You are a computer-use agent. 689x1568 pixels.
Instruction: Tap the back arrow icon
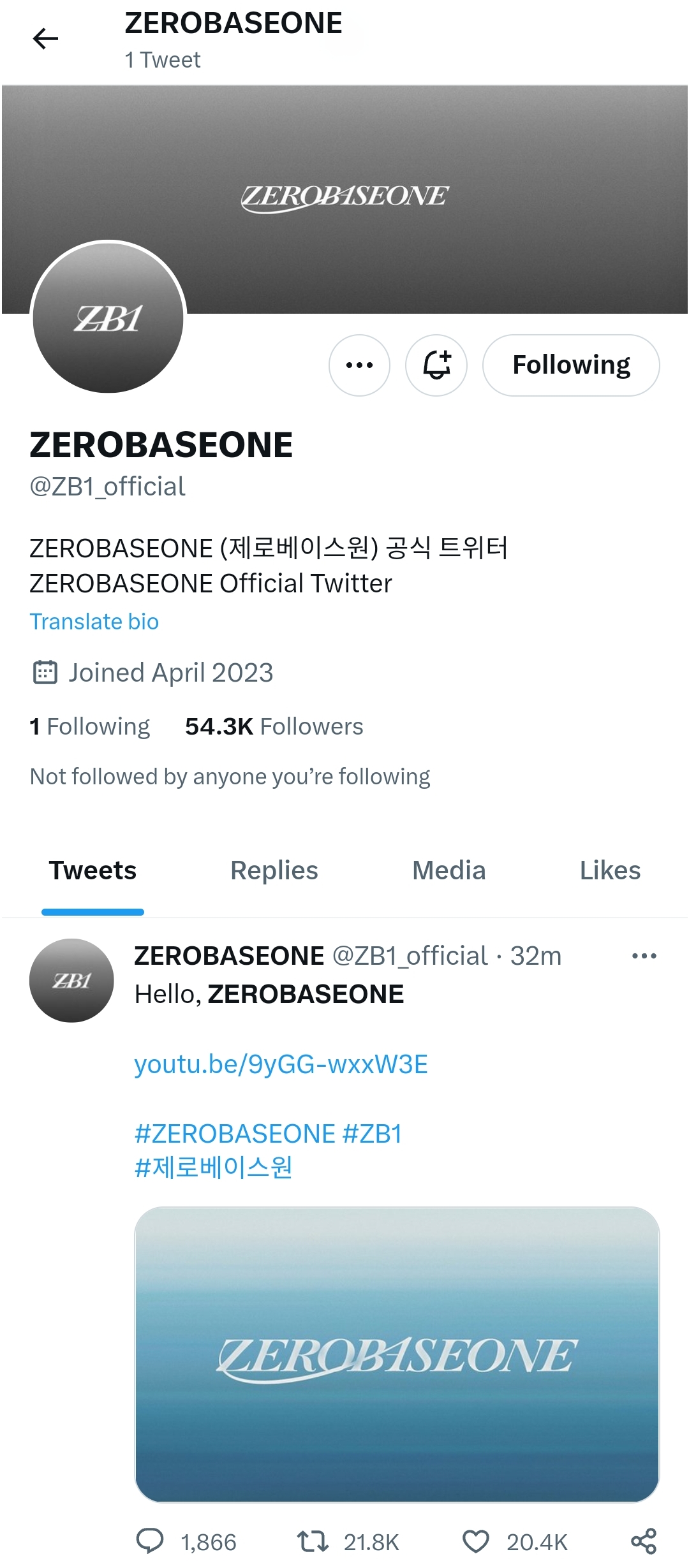point(45,39)
